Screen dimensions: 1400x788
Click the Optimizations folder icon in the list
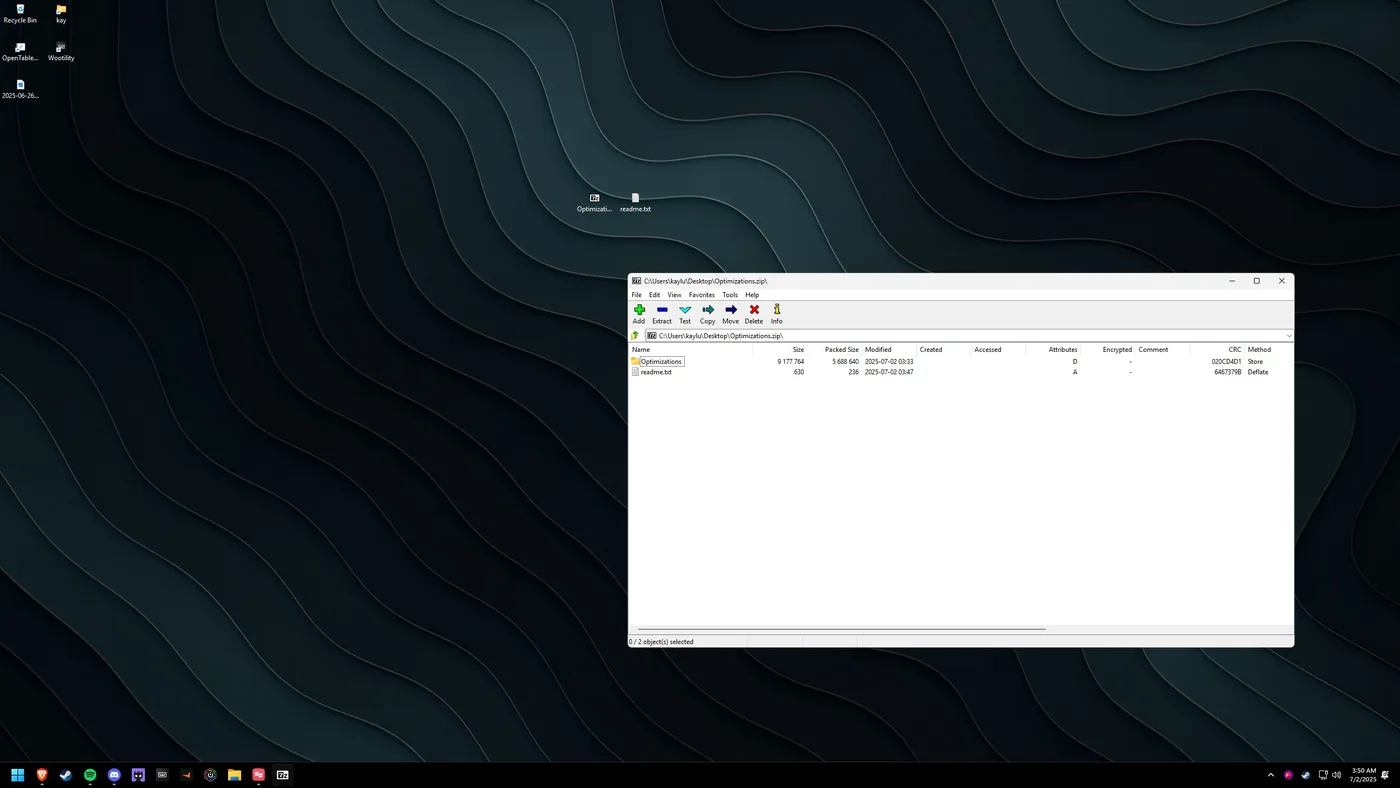tap(635, 361)
